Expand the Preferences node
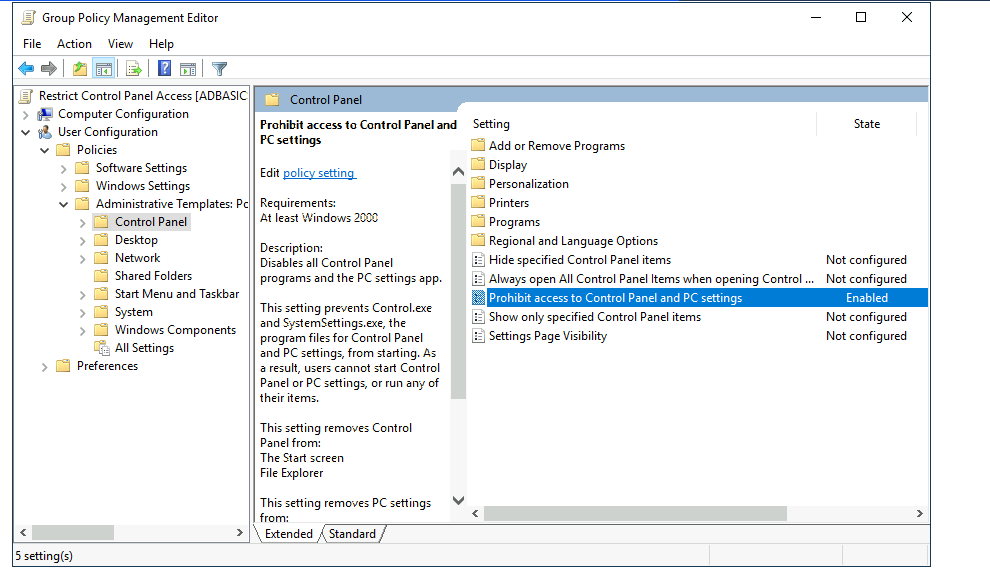 44,367
